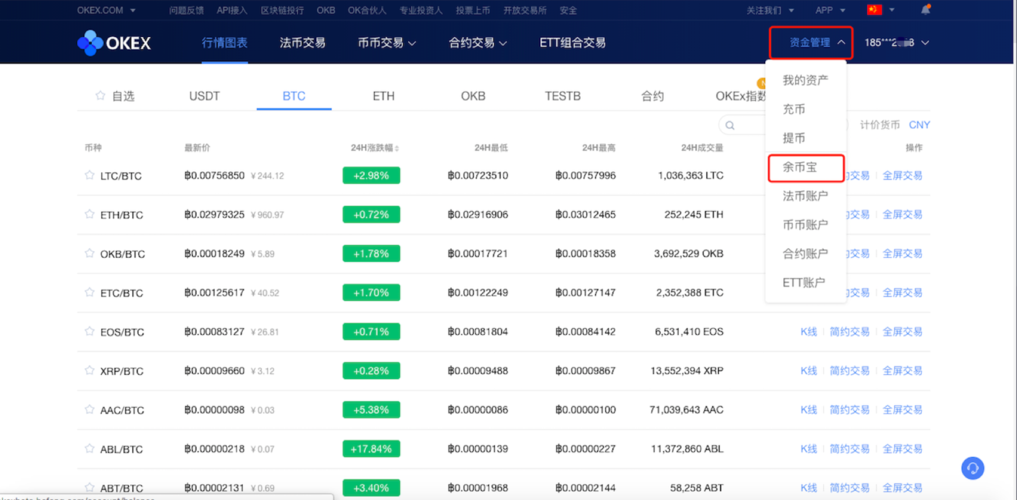Viewport: 1017px width, 500px height.
Task: Open the account 185*** dropdown
Action: tap(897, 43)
